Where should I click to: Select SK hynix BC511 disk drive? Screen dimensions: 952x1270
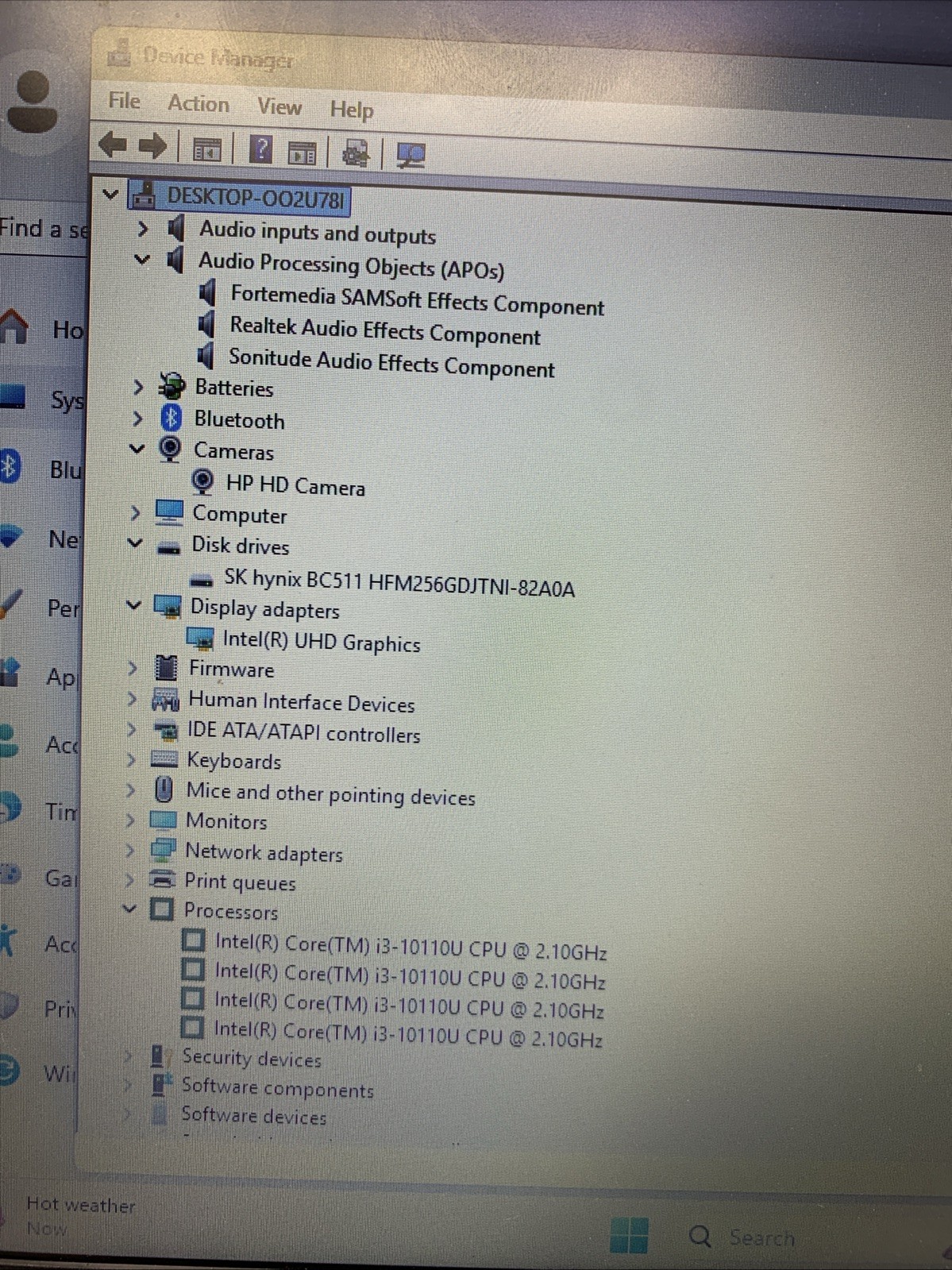(399, 583)
